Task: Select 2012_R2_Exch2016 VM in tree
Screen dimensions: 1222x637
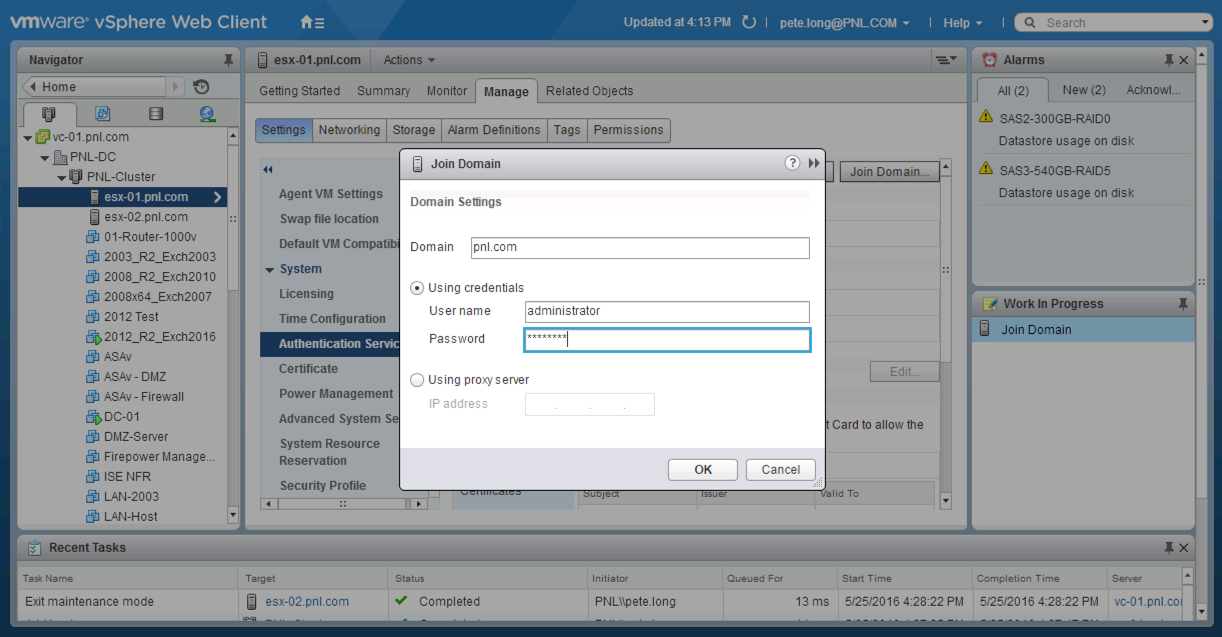Action: [160, 337]
